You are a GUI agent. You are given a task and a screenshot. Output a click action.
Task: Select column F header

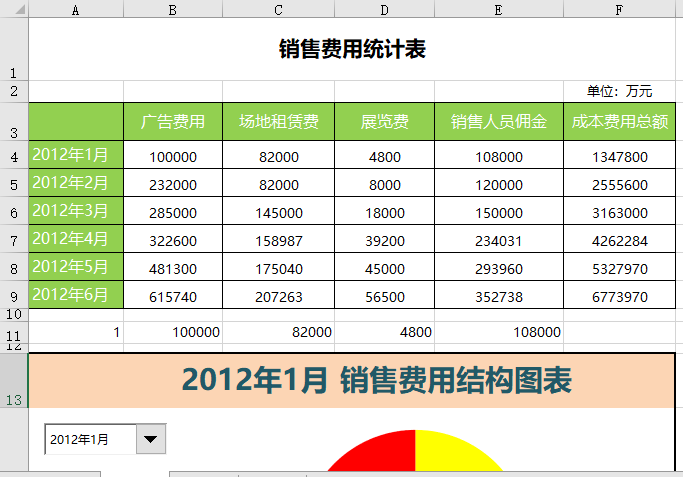tap(619, 9)
